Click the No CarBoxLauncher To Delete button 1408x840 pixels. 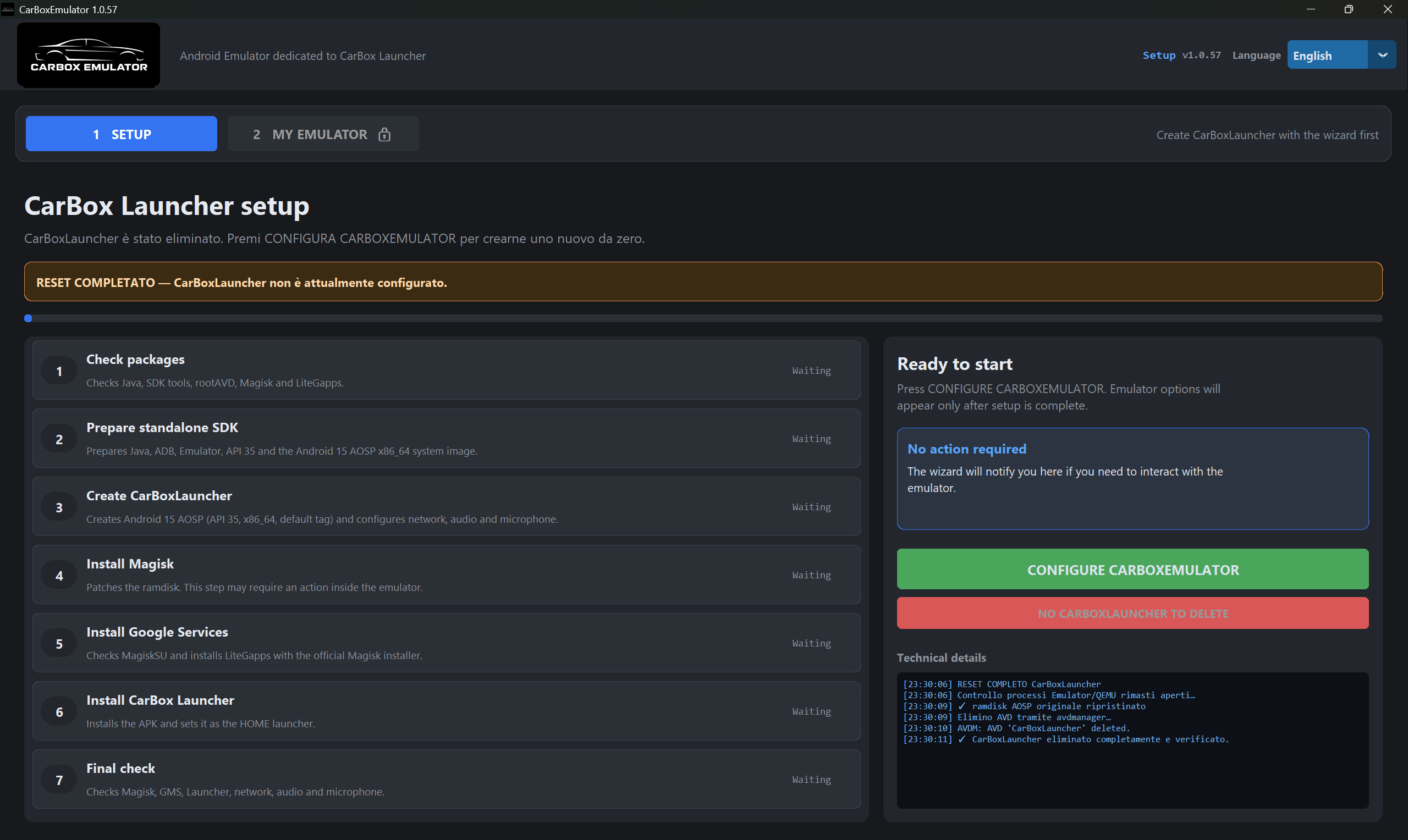(1133, 613)
